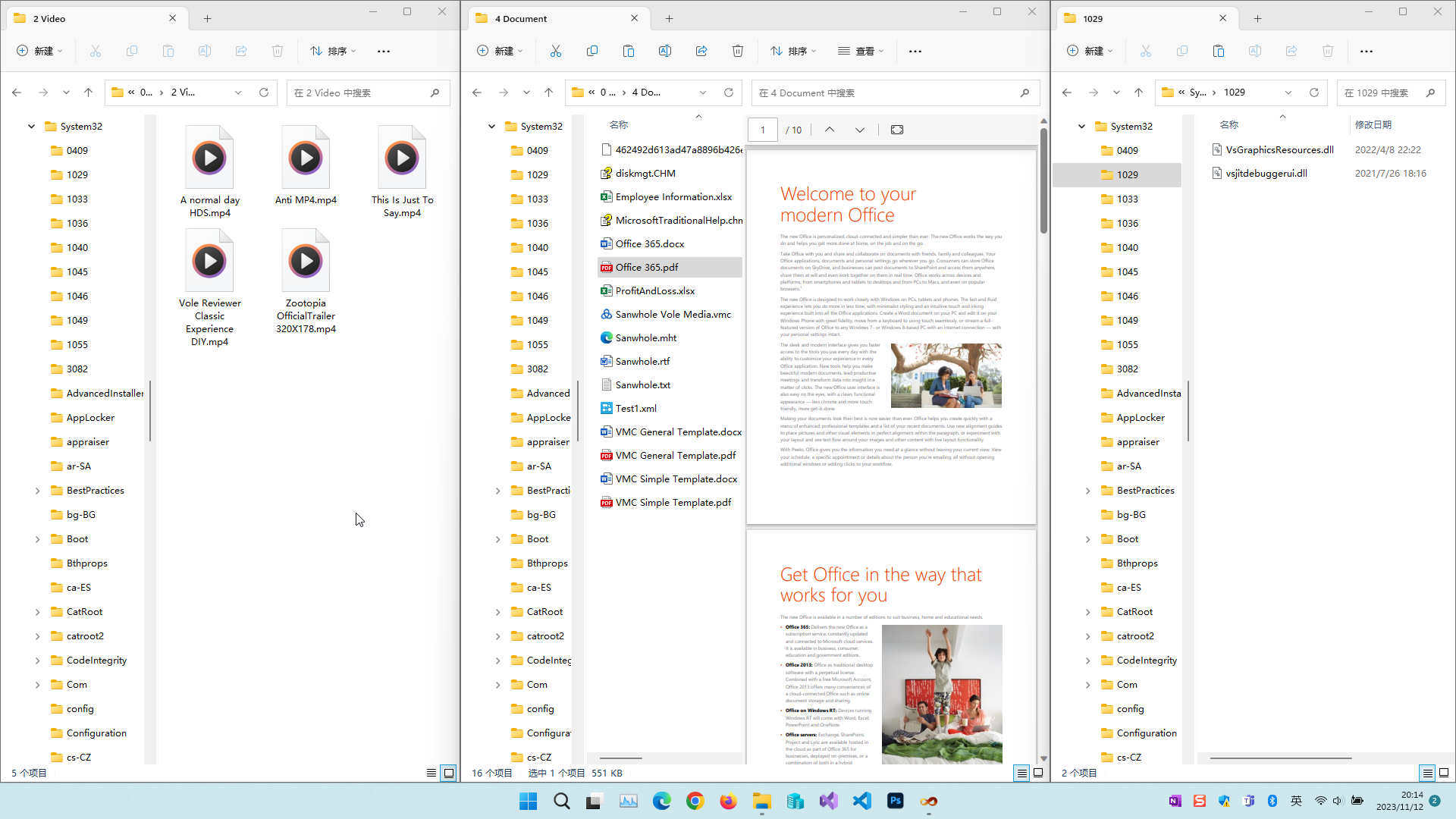Click Share icon in 4 Document toolbar

(x=701, y=51)
